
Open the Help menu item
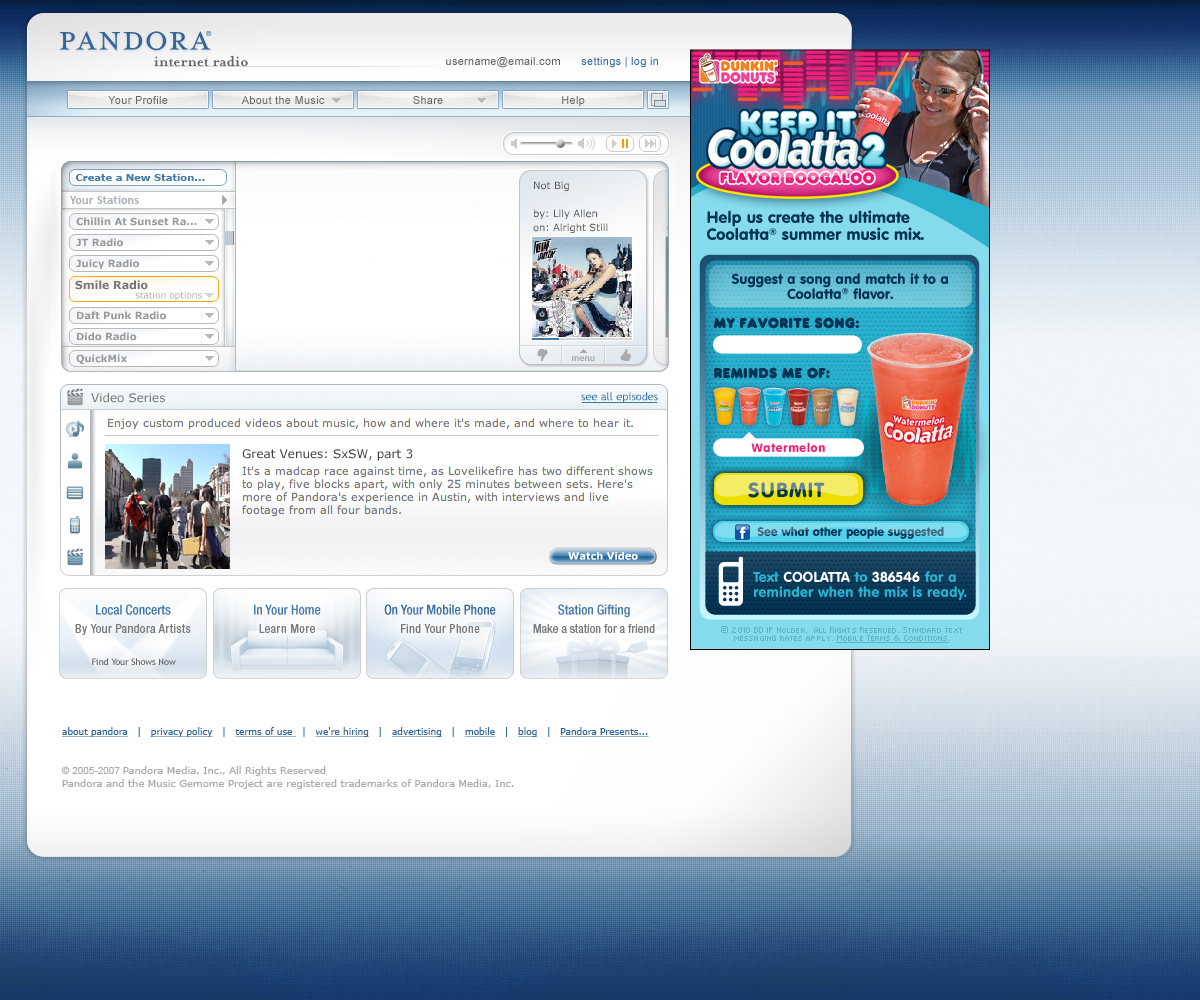coord(573,100)
